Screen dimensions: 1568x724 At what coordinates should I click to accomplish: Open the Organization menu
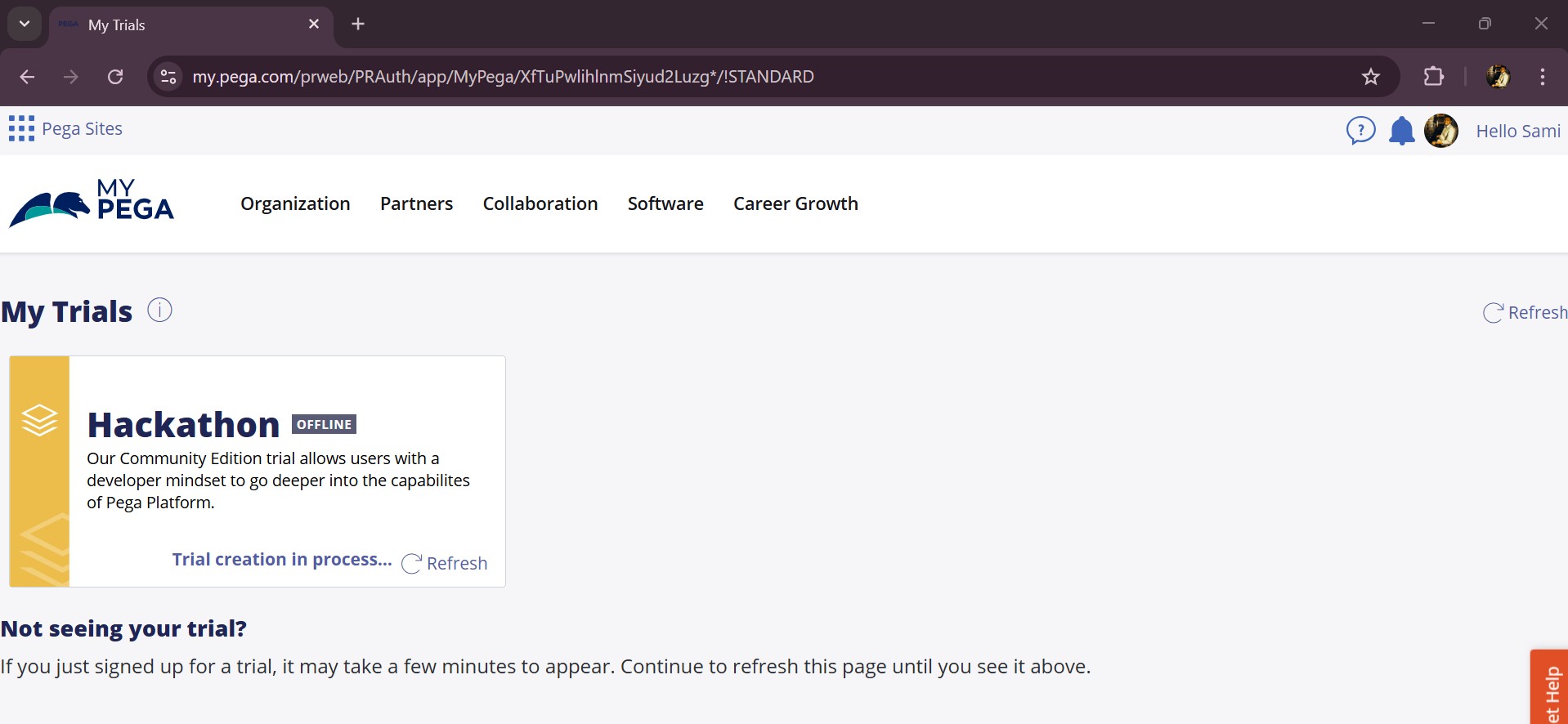coord(295,203)
